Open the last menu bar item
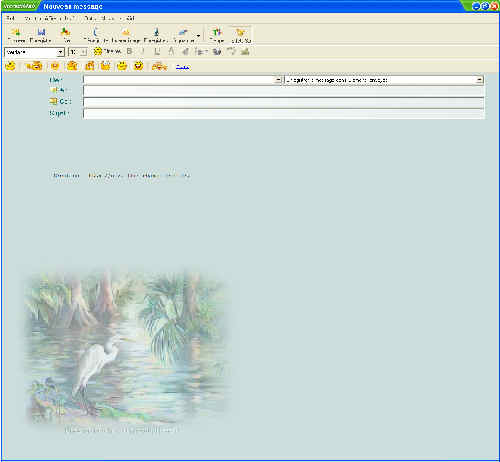 (130, 18)
